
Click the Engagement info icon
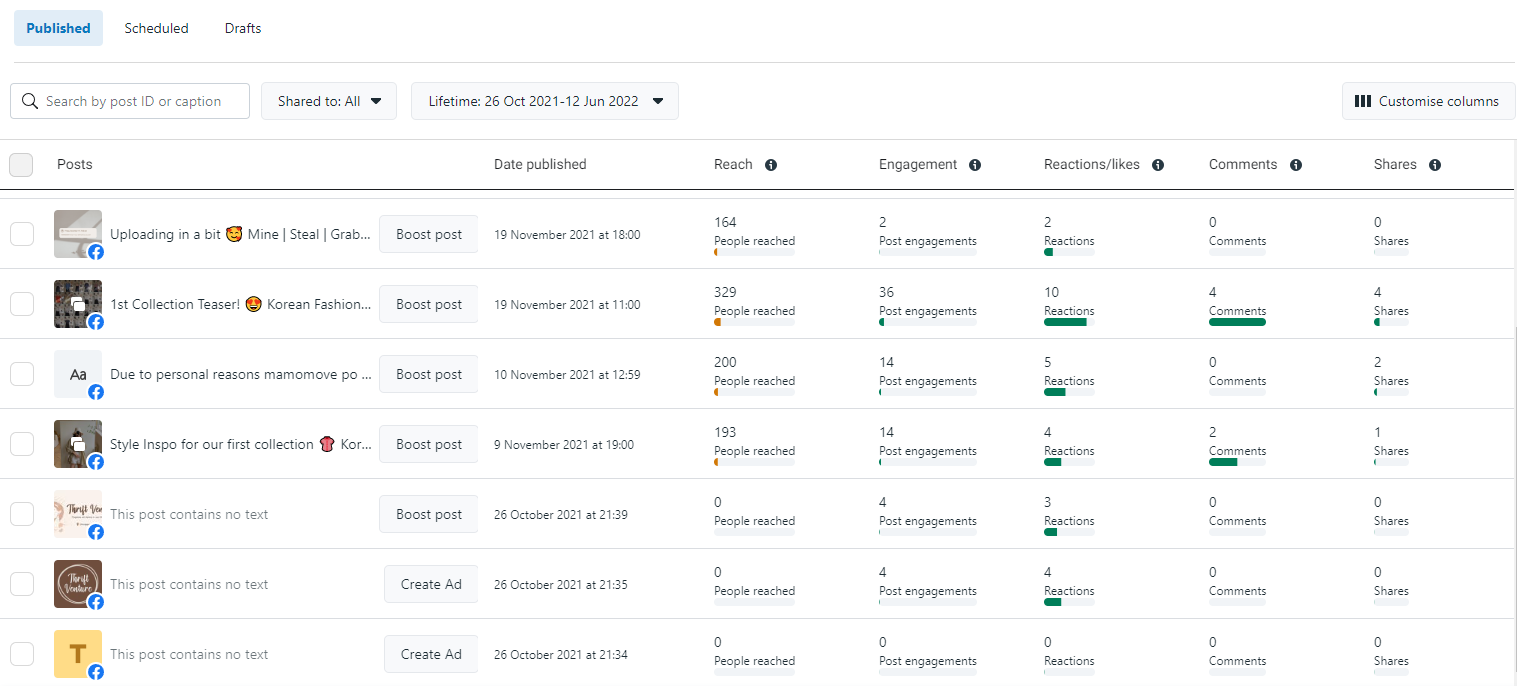click(x=975, y=165)
